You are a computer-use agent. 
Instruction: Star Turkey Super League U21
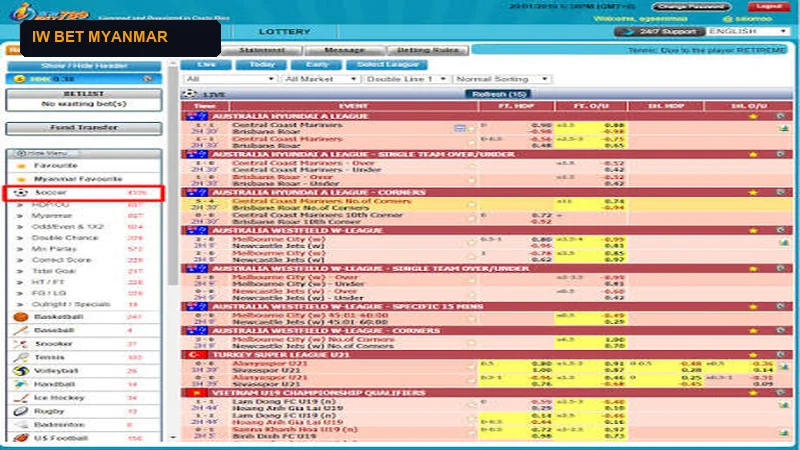pos(753,355)
